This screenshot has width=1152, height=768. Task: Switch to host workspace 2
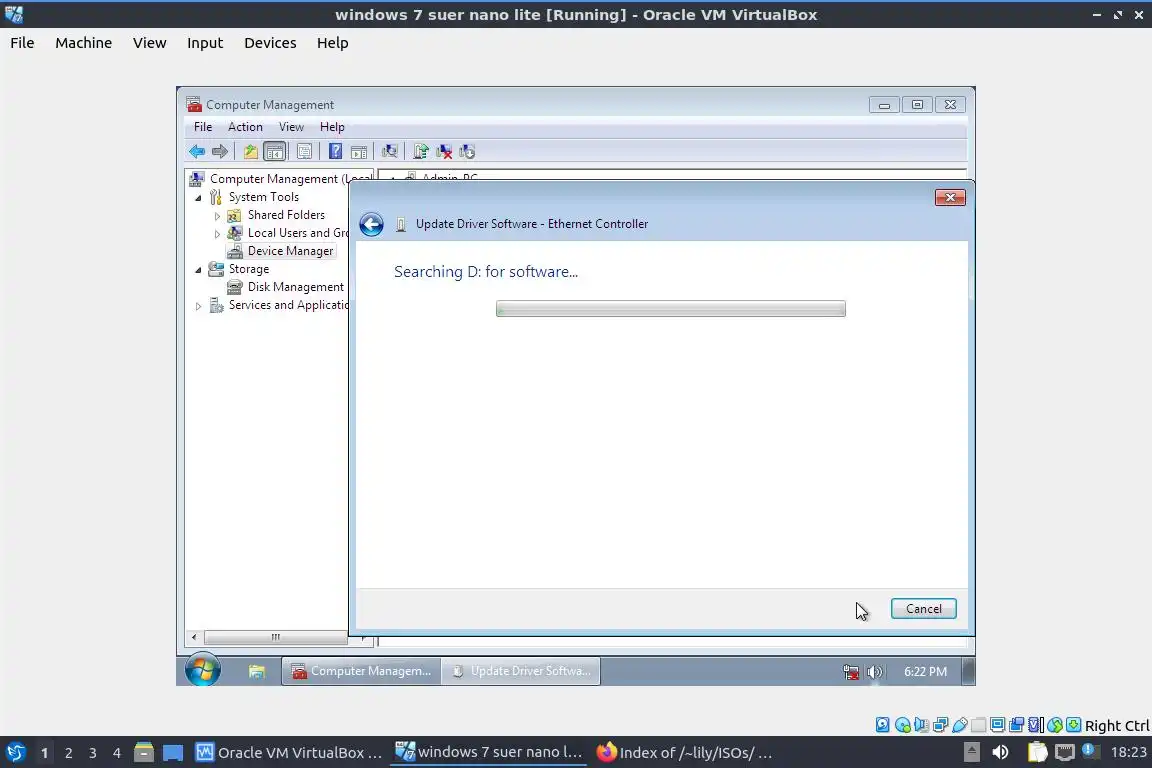tap(68, 753)
